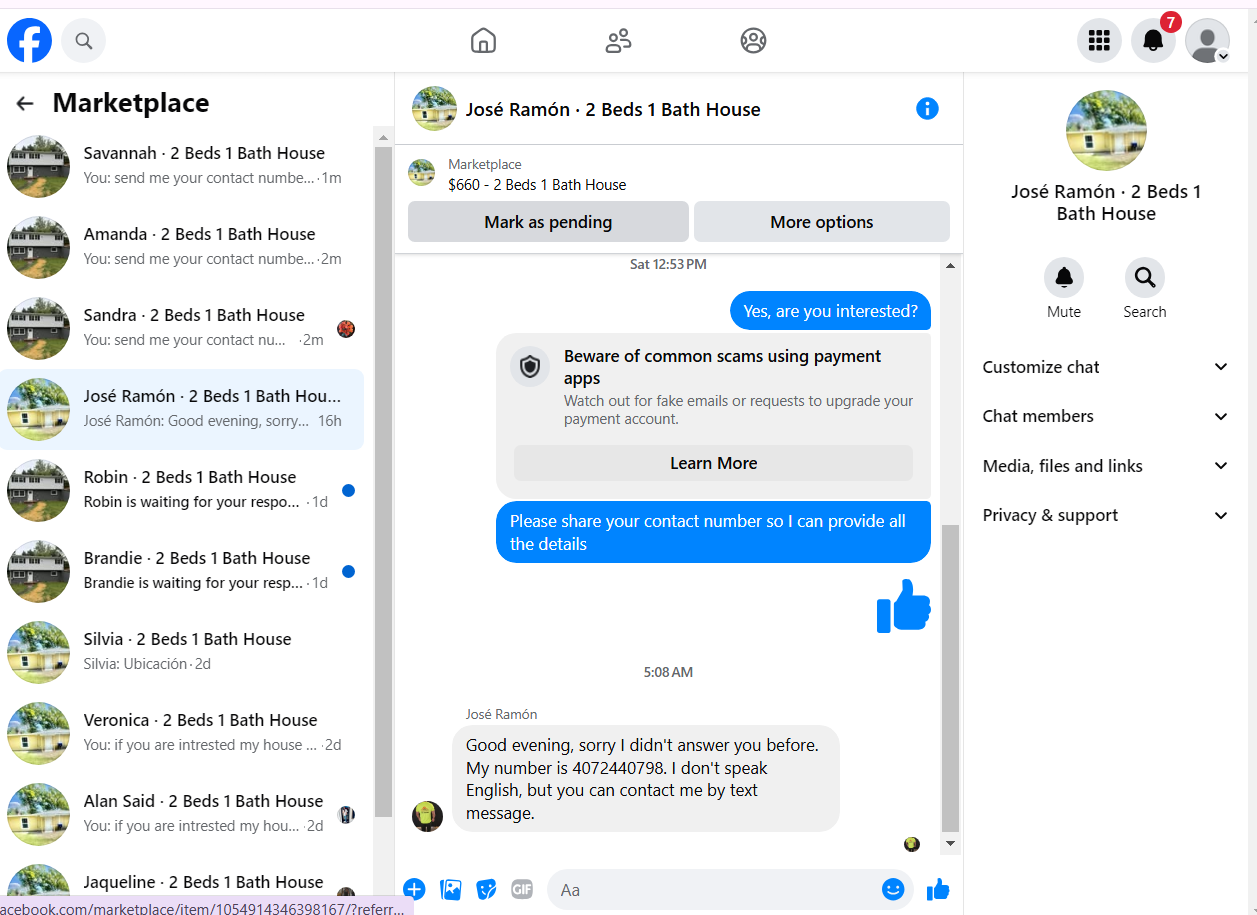Click the Marketplace heading
This screenshot has height=915, width=1257.
(x=131, y=103)
